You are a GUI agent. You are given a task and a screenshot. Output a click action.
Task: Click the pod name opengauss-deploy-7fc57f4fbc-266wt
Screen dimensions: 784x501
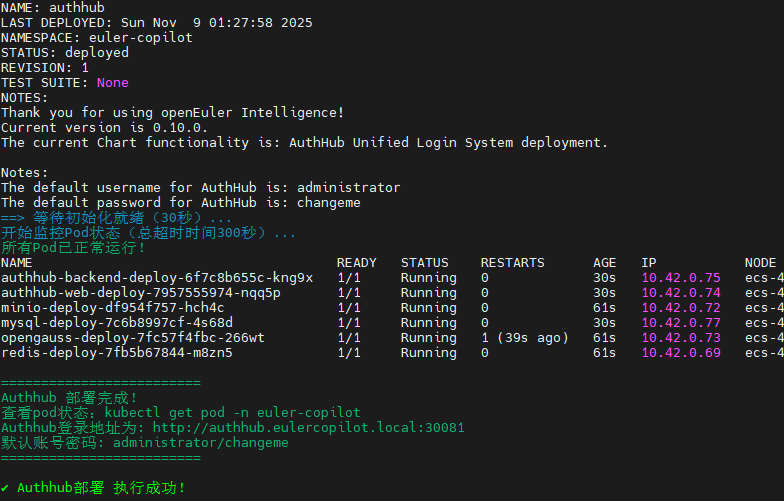133,338
